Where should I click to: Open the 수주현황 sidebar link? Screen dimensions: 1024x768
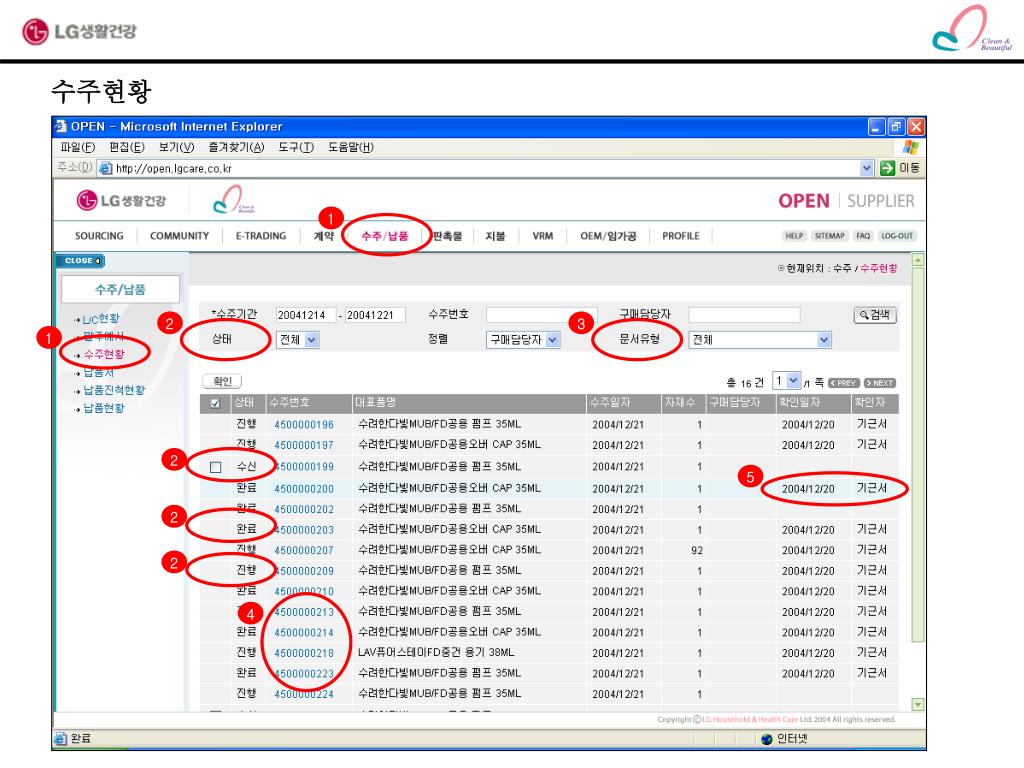tap(104, 354)
